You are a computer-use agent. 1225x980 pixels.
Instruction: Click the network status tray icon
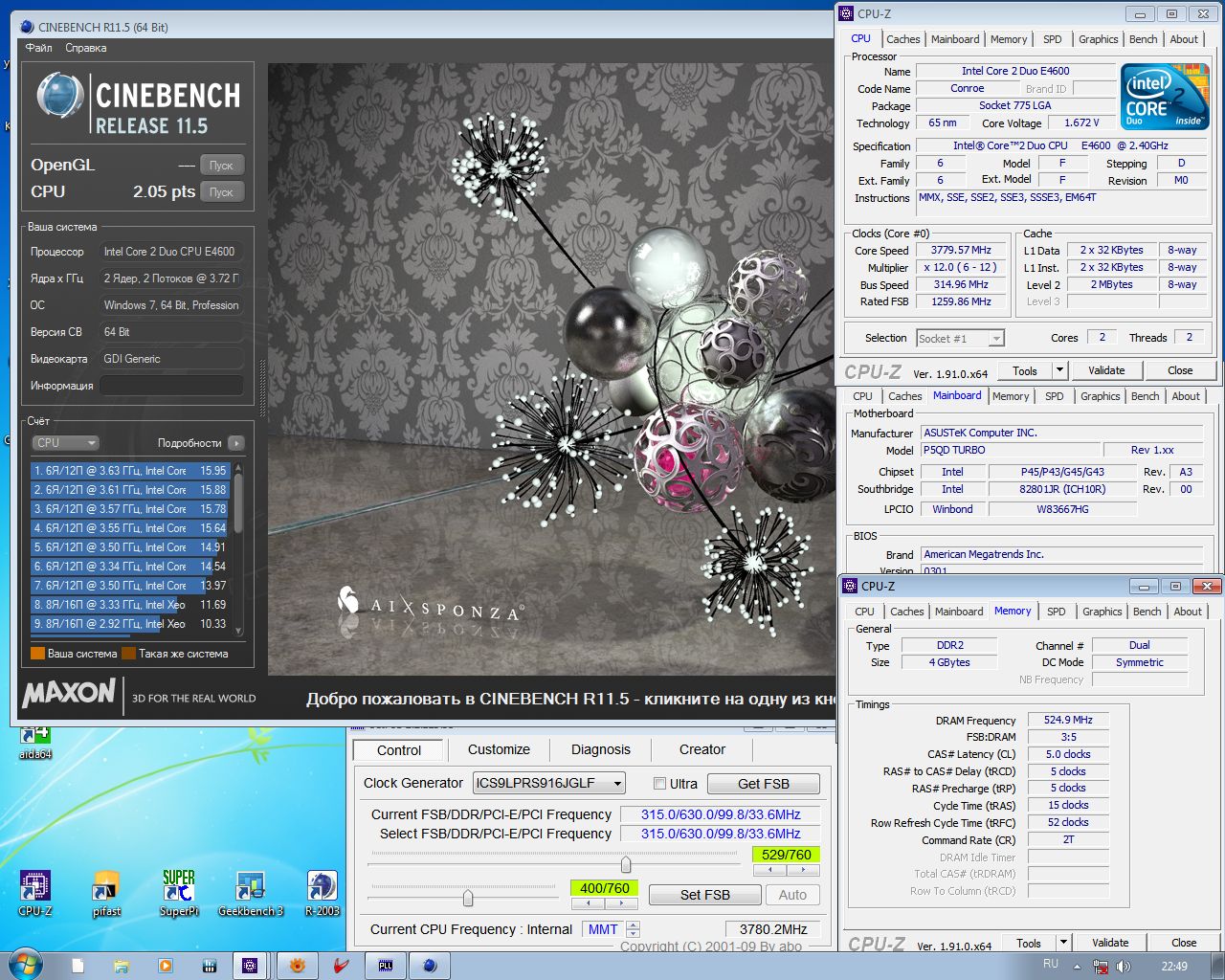tap(1100, 966)
